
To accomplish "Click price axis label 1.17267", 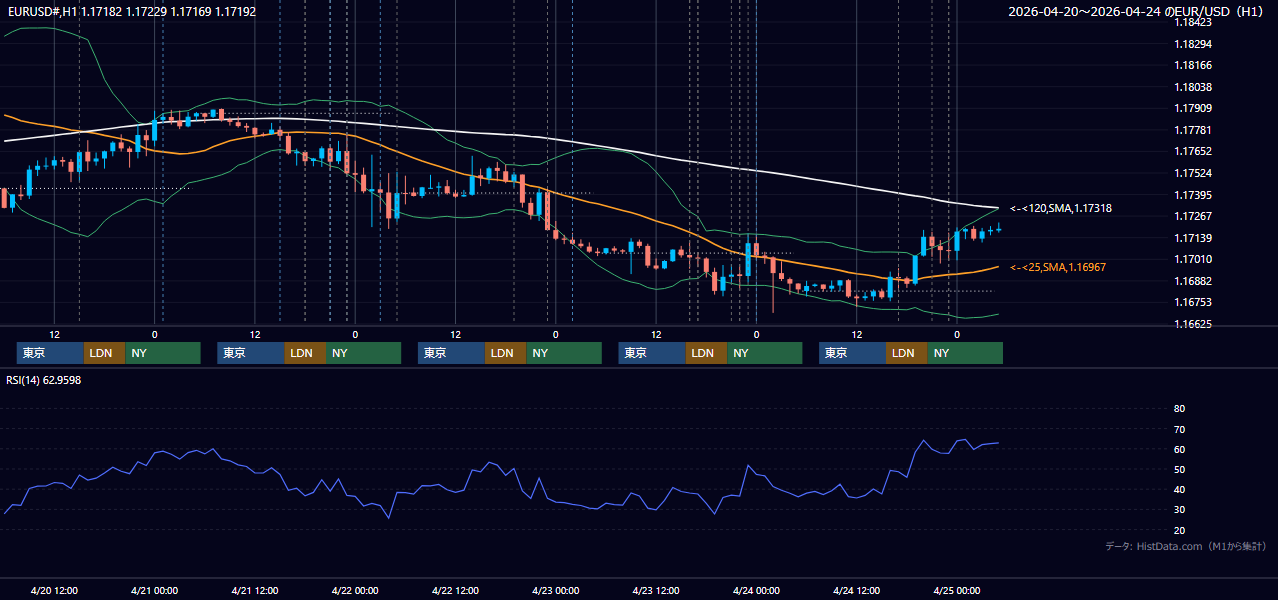I will click(1194, 216).
